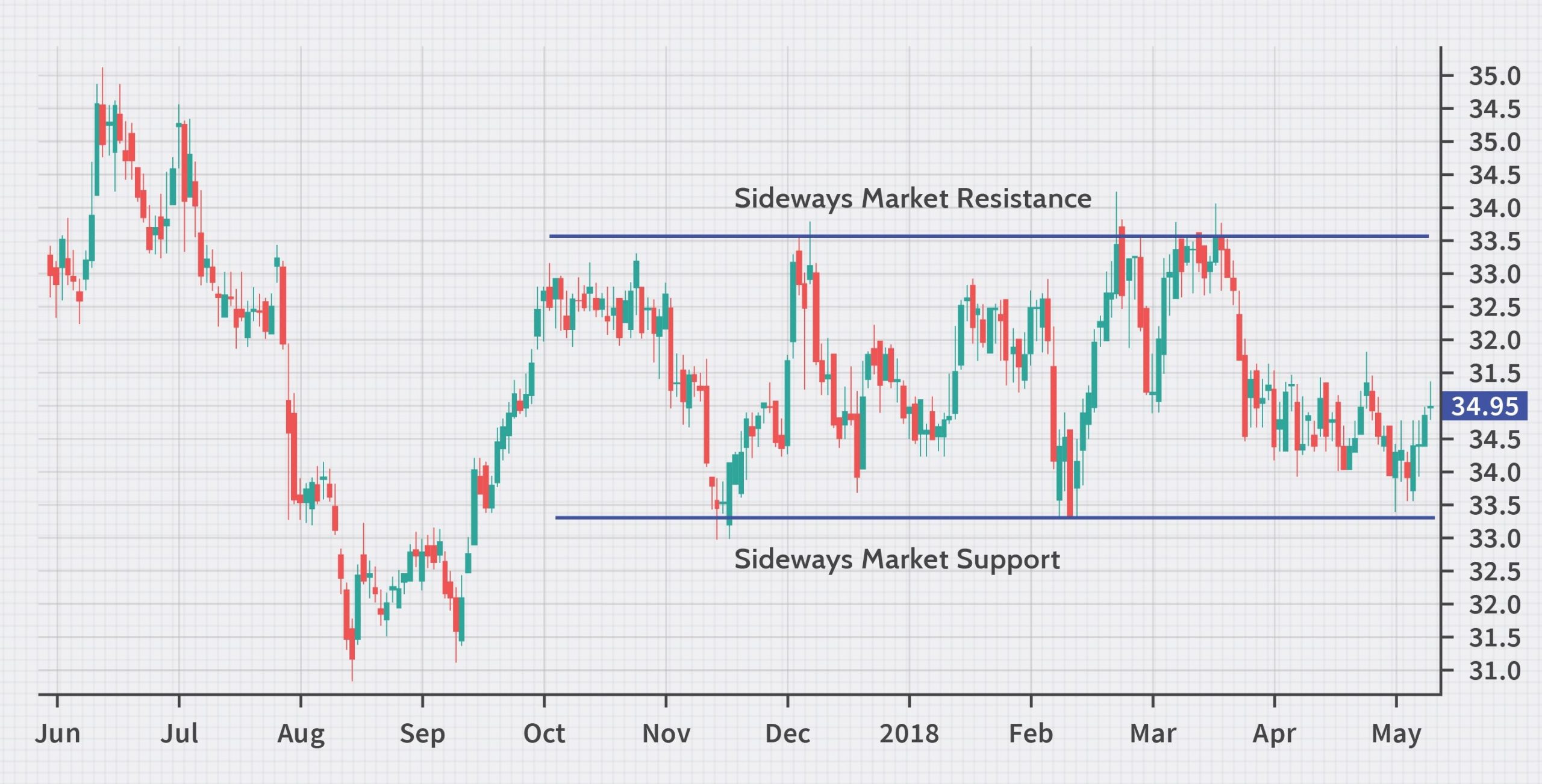Click the 32.0 label near chart bottom
1542x784 pixels.
click(1494, 604)
